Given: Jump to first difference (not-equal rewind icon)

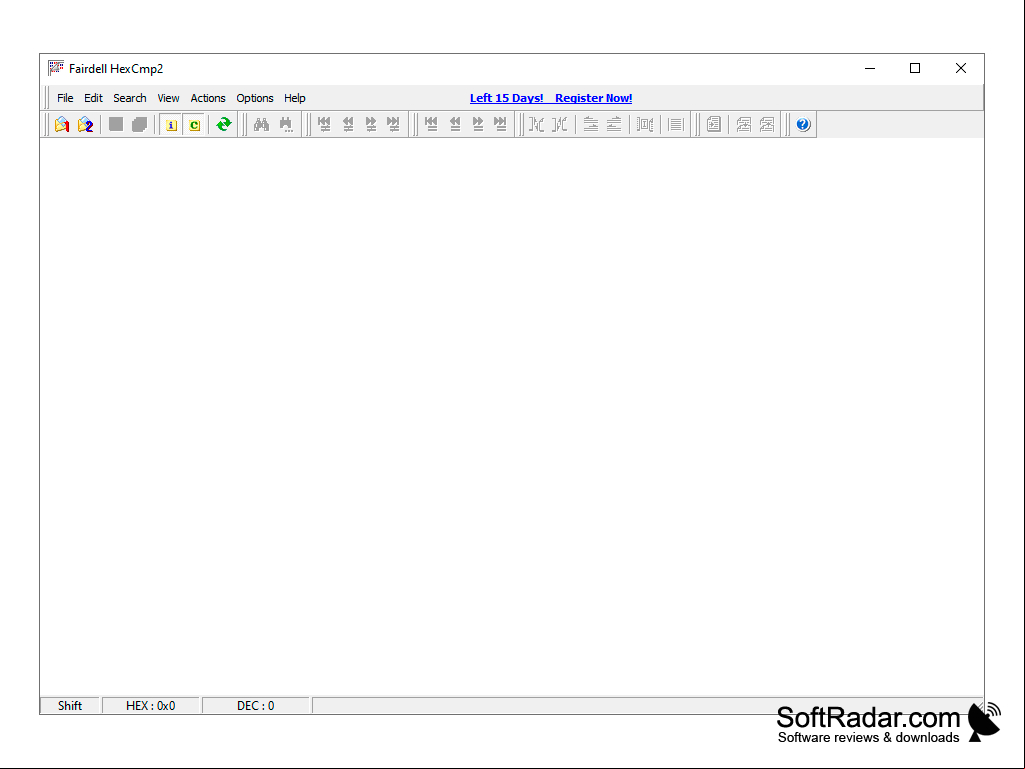Looking at the screenshot, I should (x=324, y=124).
